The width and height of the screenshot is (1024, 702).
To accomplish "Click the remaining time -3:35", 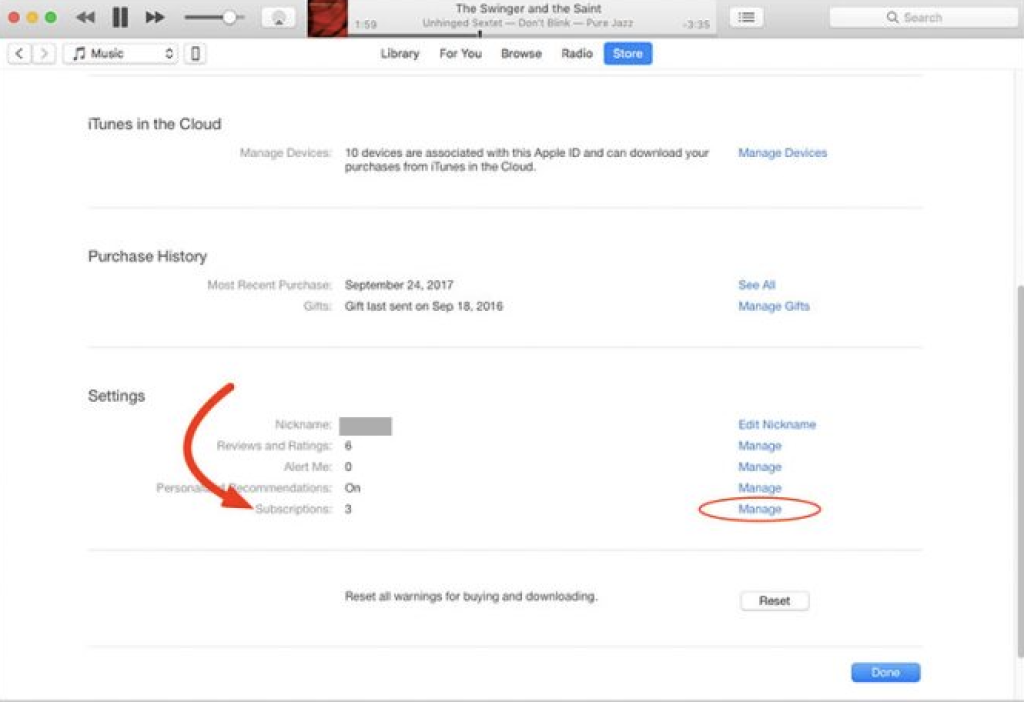I will click(x=696, y=24).
